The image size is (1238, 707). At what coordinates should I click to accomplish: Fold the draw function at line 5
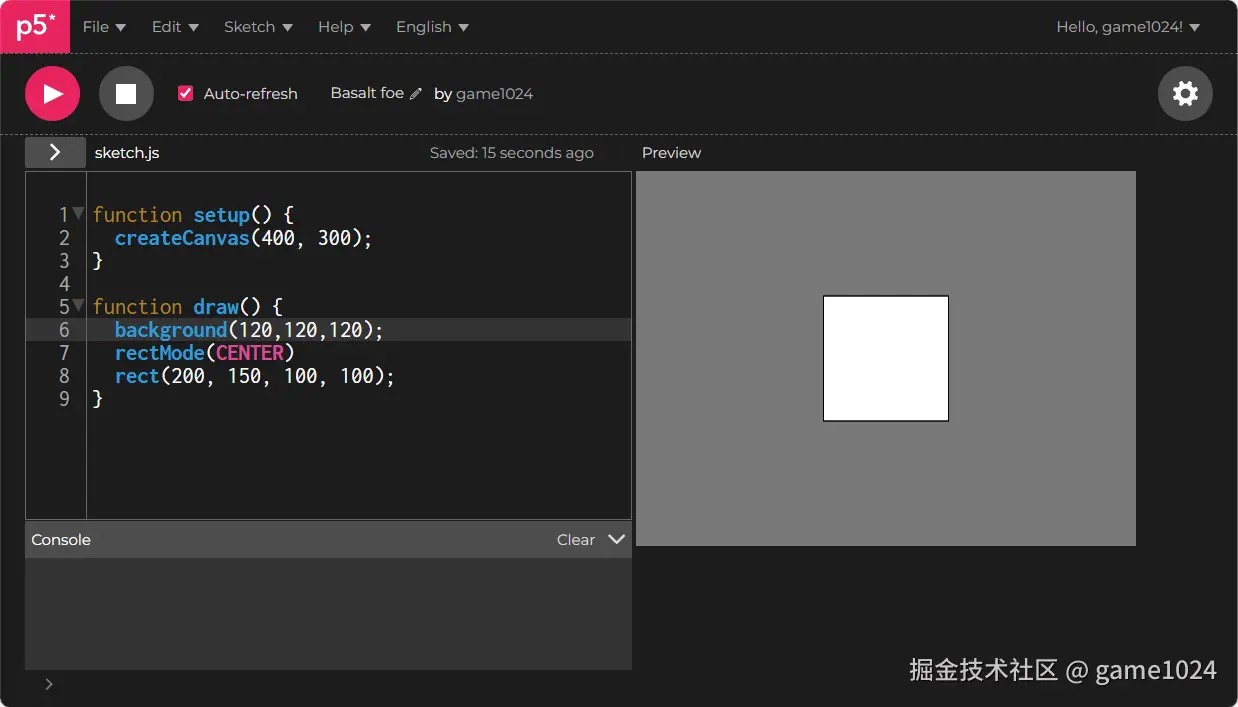tap(78, 305)
